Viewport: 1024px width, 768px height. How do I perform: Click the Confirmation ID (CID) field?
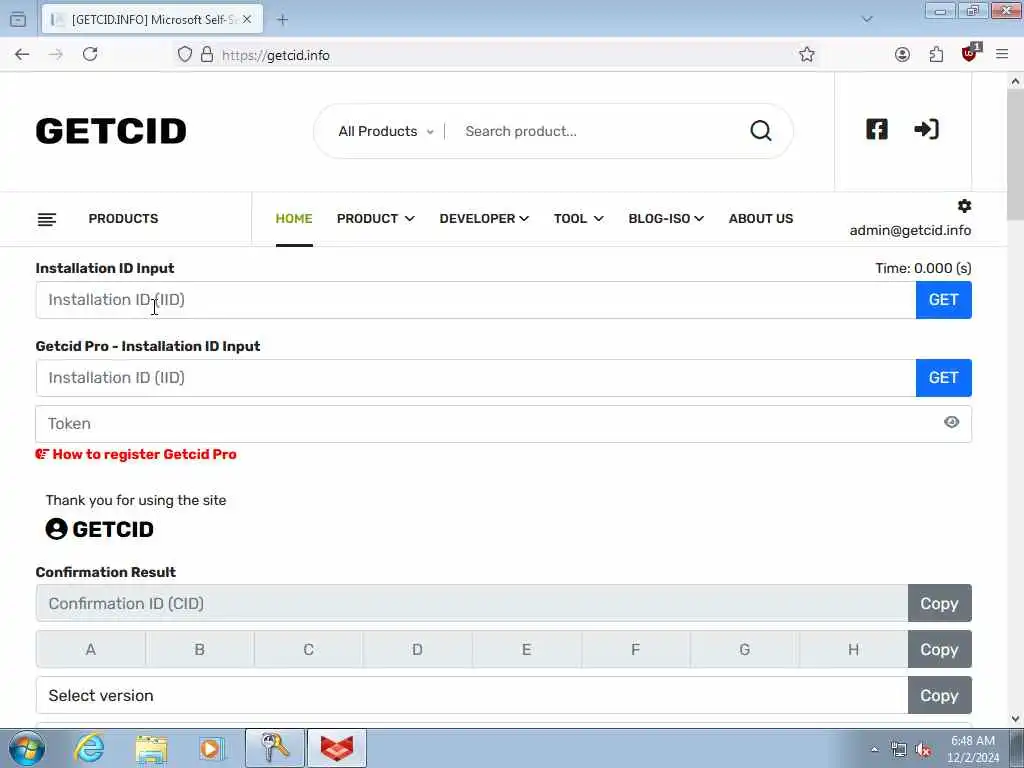click(x=472, y=603)
